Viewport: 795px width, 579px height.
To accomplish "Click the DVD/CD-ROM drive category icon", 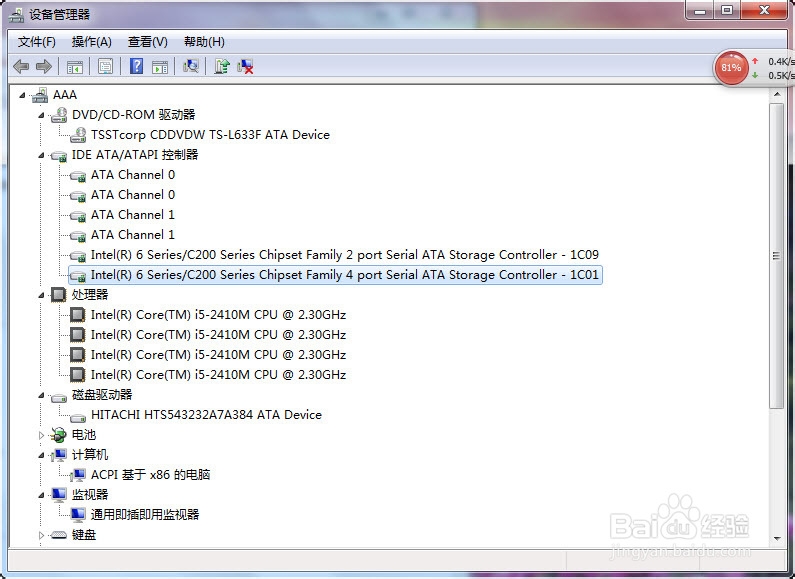I will 59,115.
